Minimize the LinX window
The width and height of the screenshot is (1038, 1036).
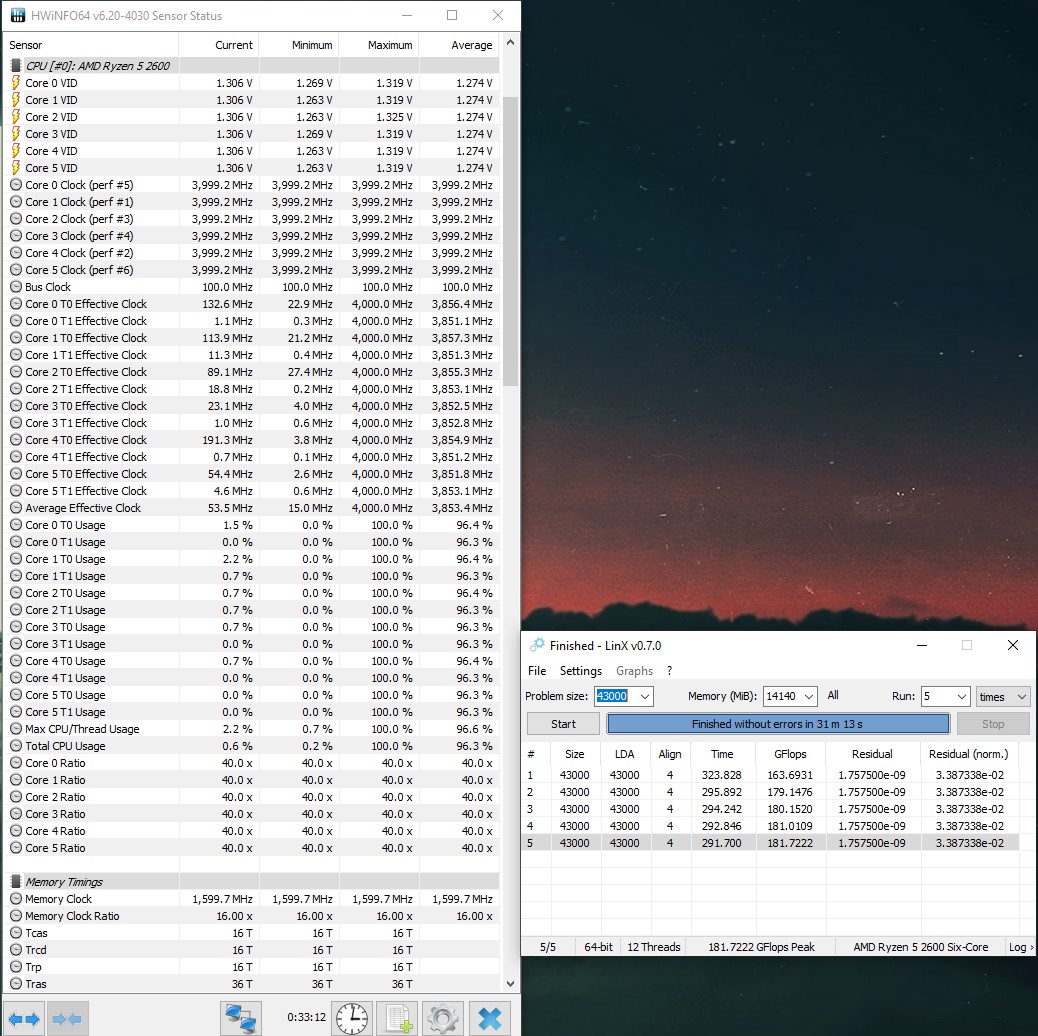pos(921,645)
